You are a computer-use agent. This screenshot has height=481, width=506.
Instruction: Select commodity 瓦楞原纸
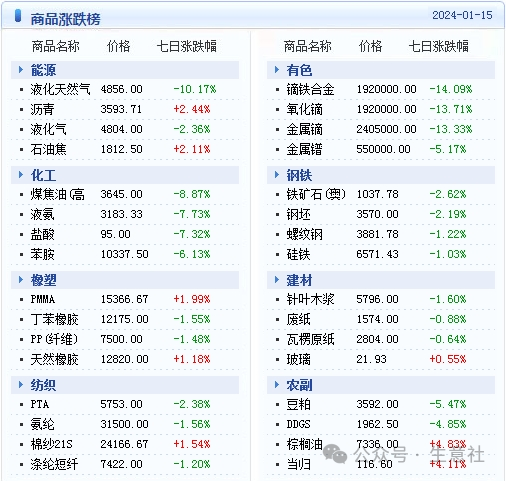pyautogui.click(x=310, y=339)
